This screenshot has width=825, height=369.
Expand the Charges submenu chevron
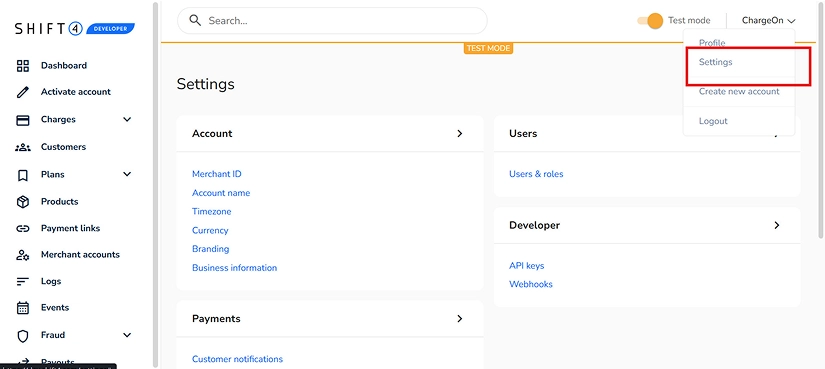127,119
